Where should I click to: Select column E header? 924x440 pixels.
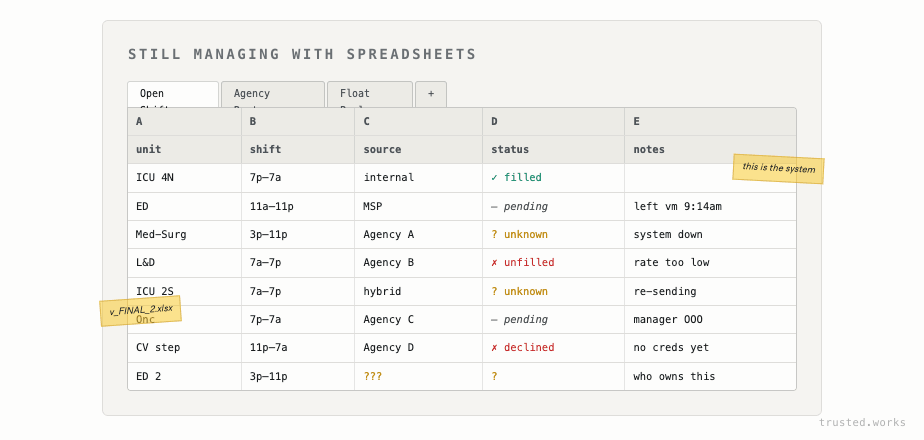(x=710, y=121)
